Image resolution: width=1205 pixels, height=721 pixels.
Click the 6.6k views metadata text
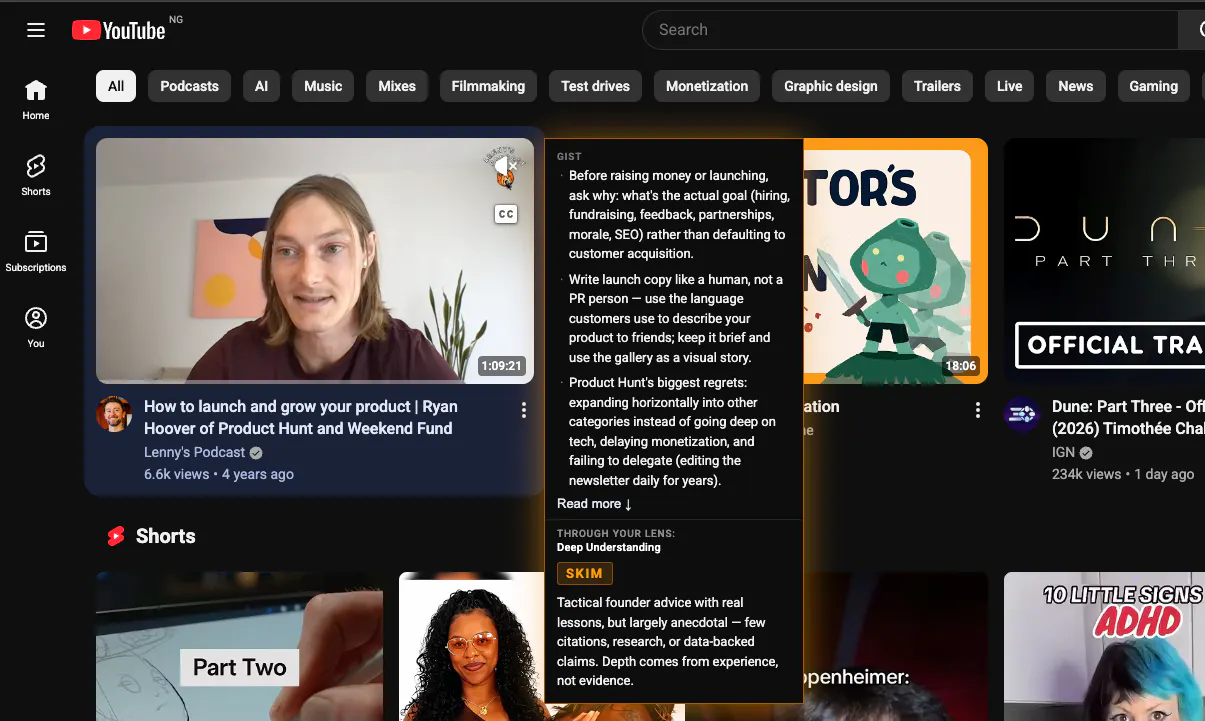point(177,474)
